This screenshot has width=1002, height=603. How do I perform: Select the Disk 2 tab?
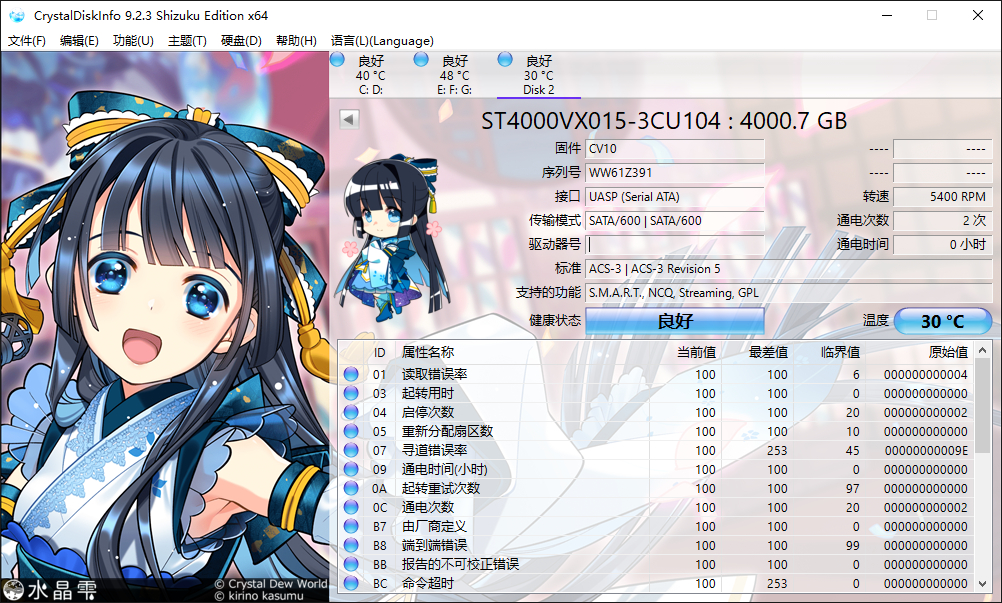tap(539, 75)
